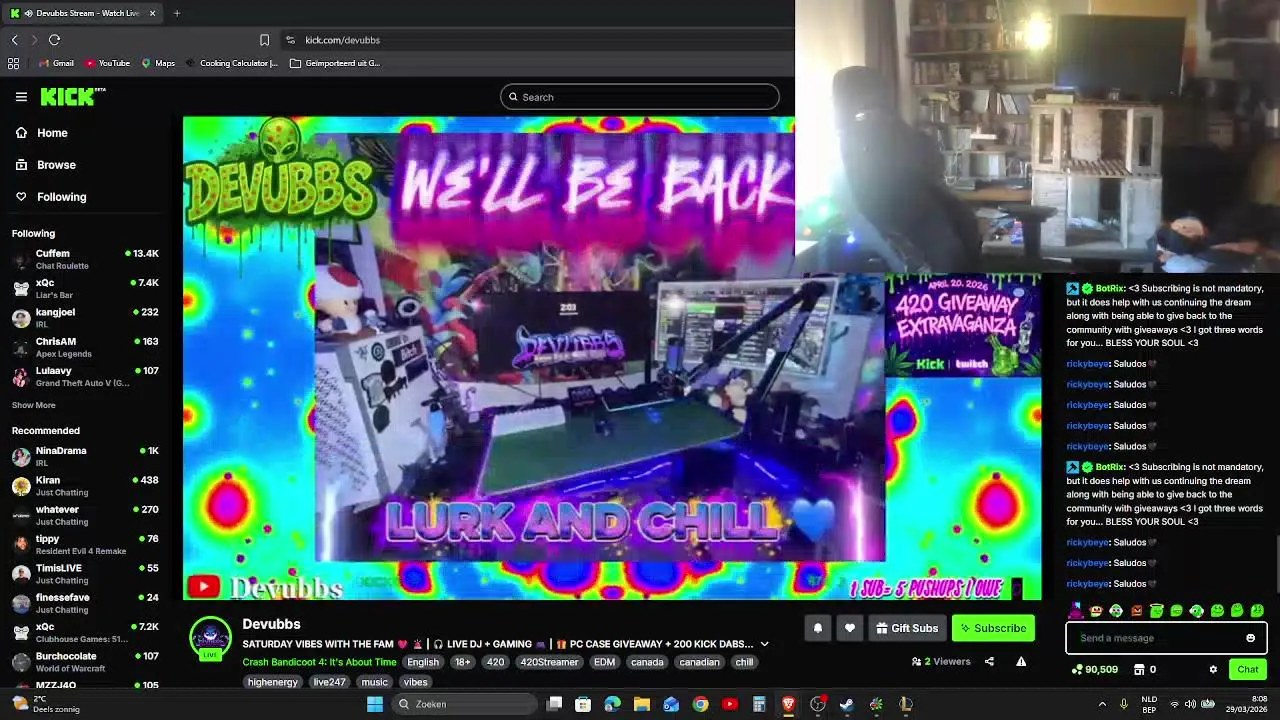Viewport: 1280px width, 720px height.
Task: Click the kick.com/devubbs address bar
Action: click(342, 40)
